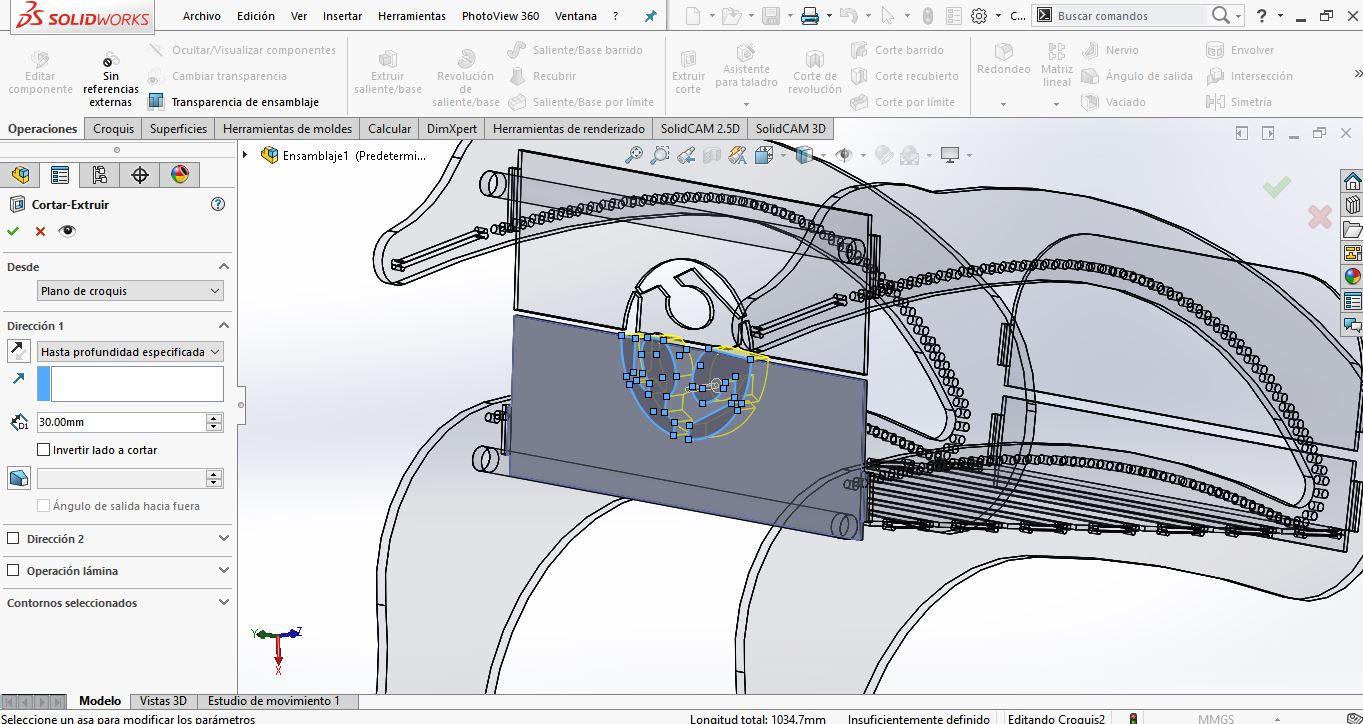This screenshot has height=724, width=1363.
Task: Click Sin referencias externas icon
Action: click(x=110, y=82)
